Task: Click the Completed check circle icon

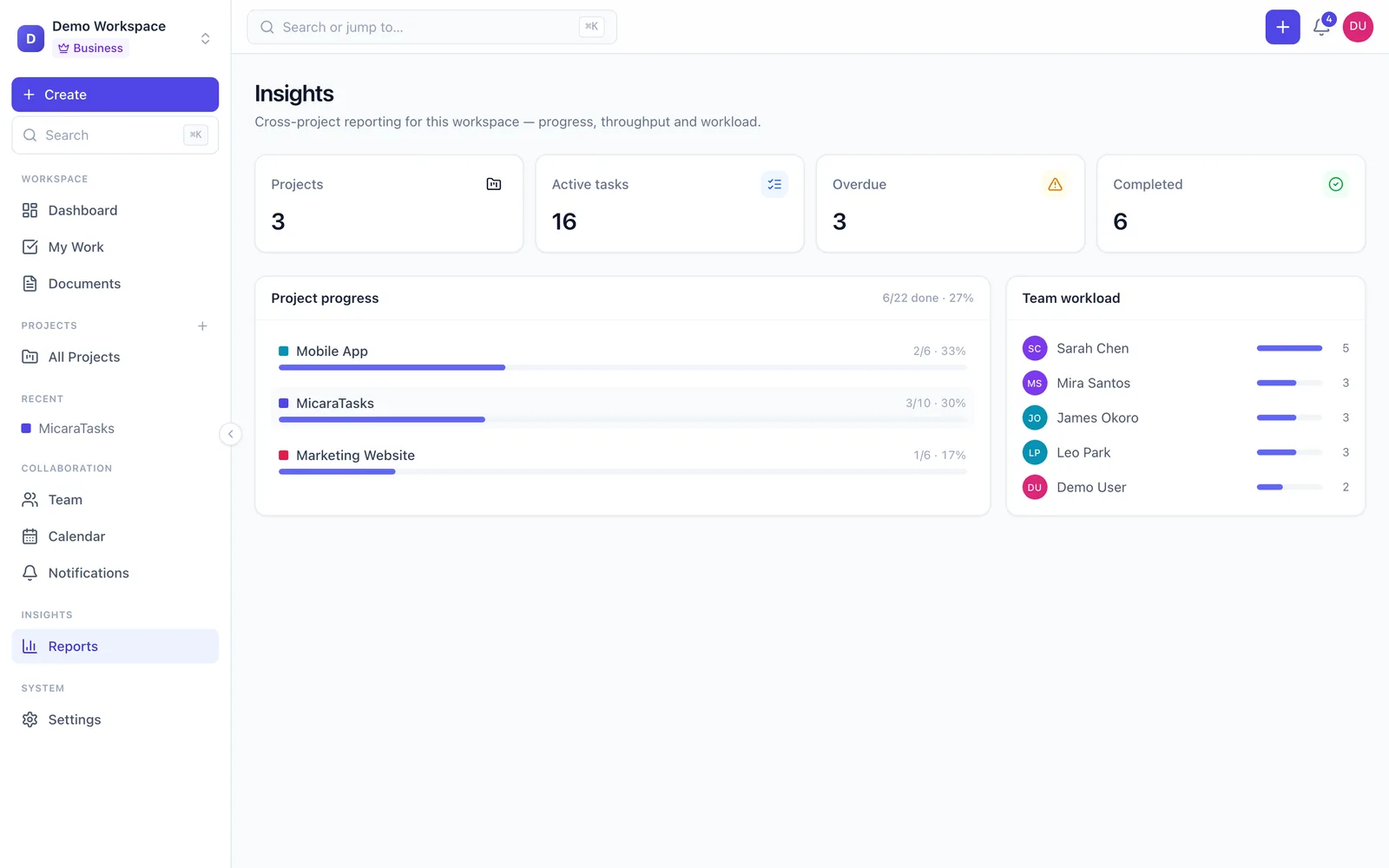Action: pos(1336,184)
